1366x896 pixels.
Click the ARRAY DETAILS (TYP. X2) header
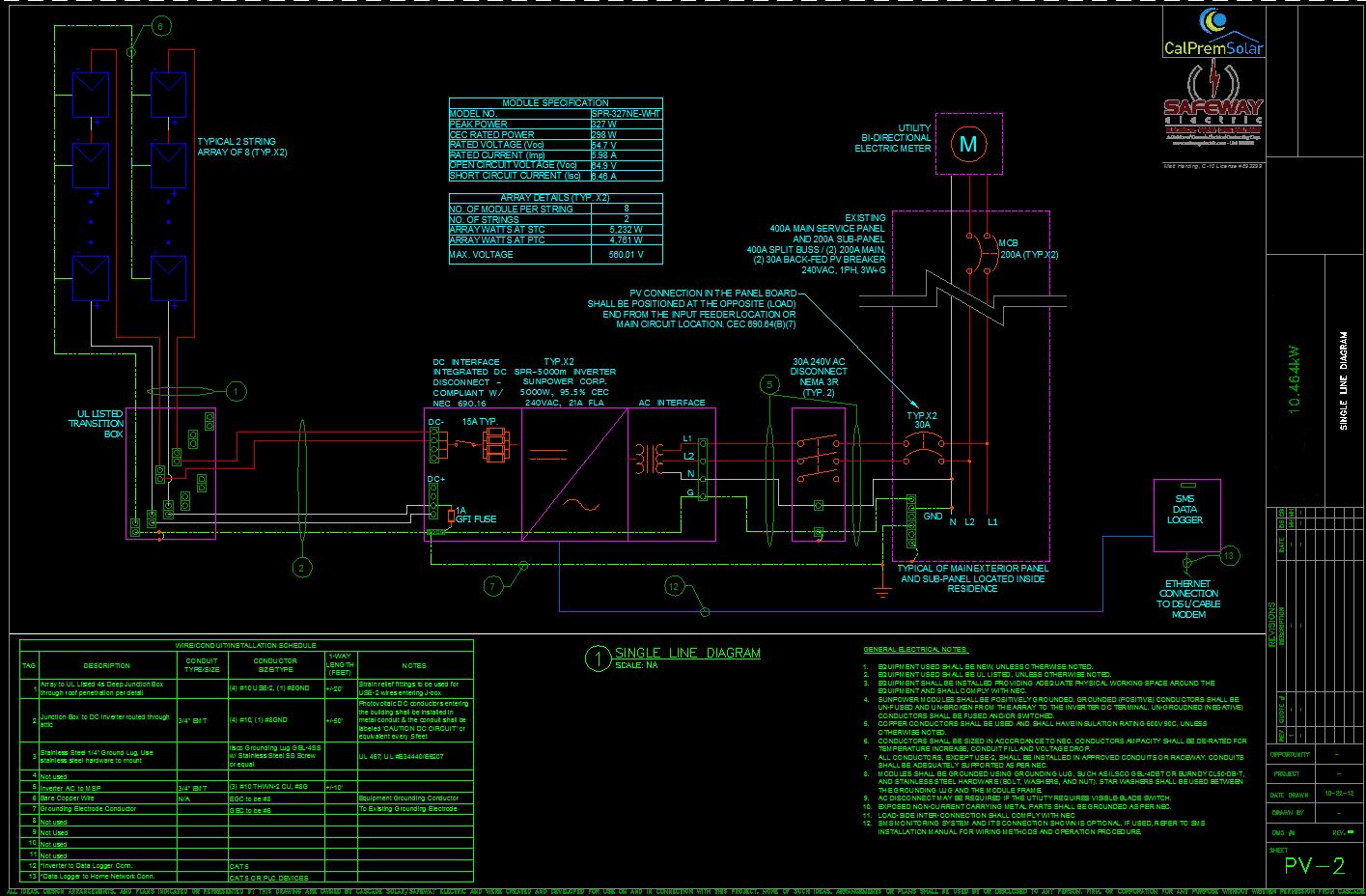point(556,197)
